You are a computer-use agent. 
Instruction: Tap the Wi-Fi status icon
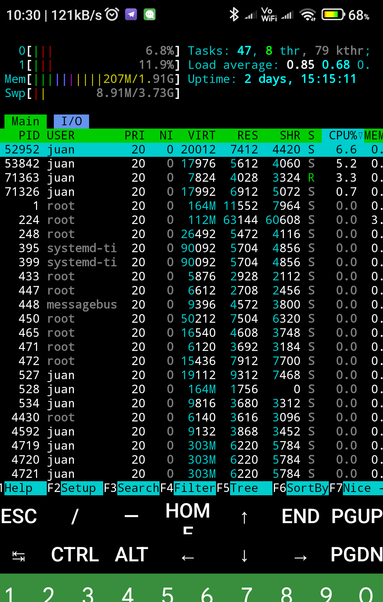tap(308, 15)
